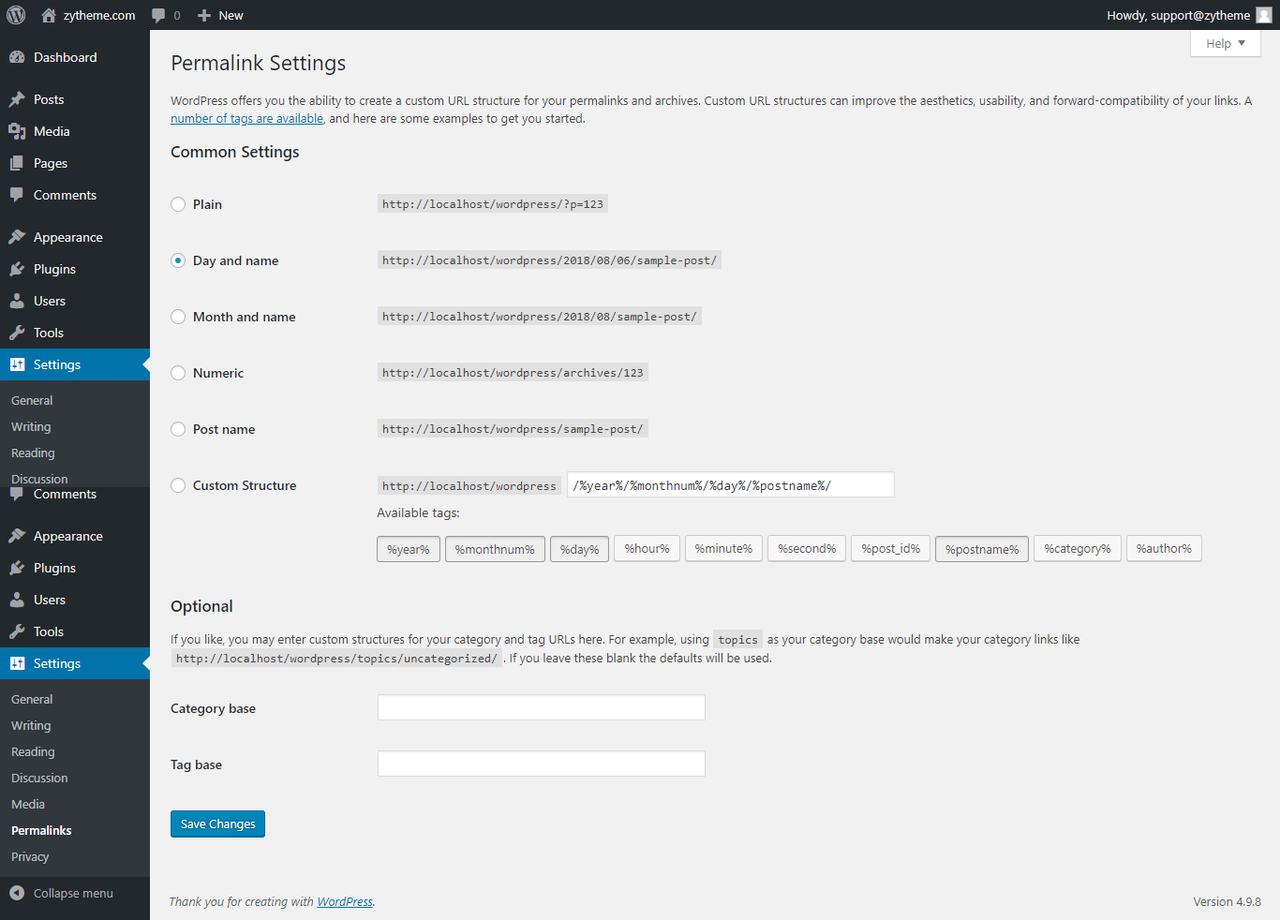Click the Version 4.9.8 footer text

[x=1226, y=901]
